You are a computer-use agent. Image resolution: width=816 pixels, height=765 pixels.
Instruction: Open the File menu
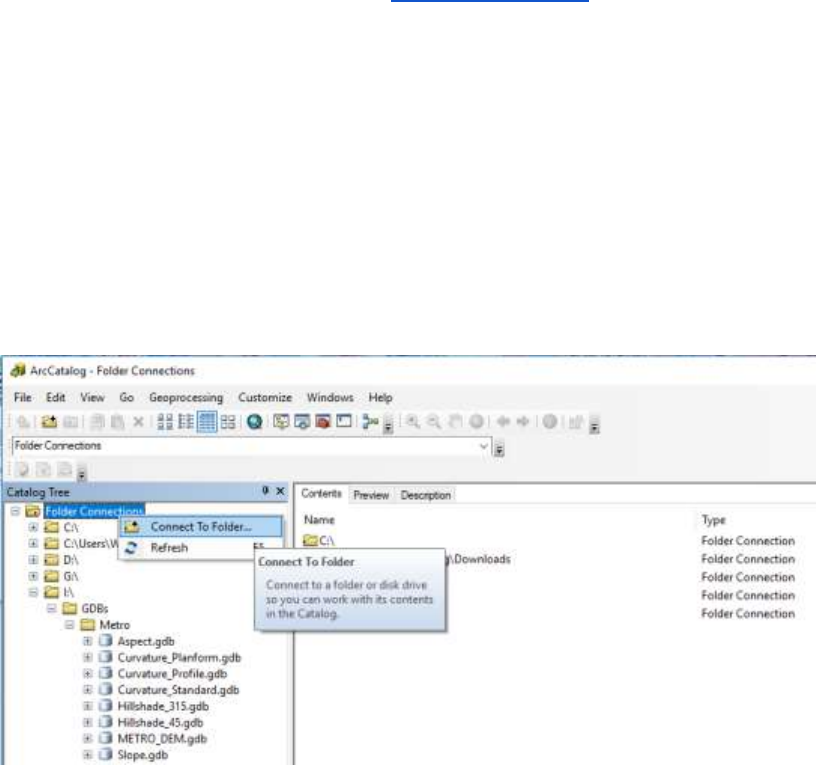(22, 398)
